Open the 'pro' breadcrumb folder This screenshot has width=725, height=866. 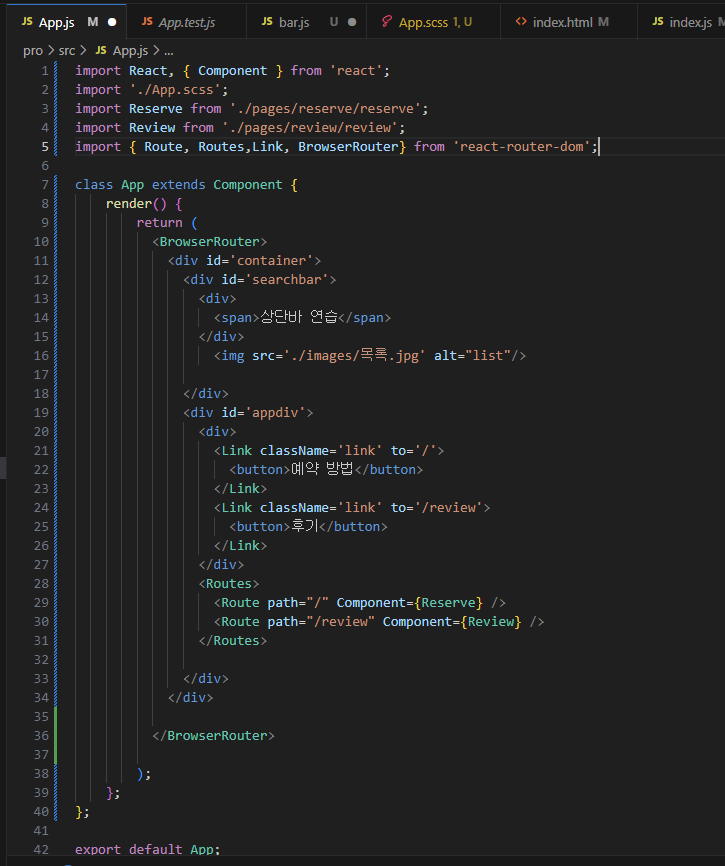[x=33, y=51]
